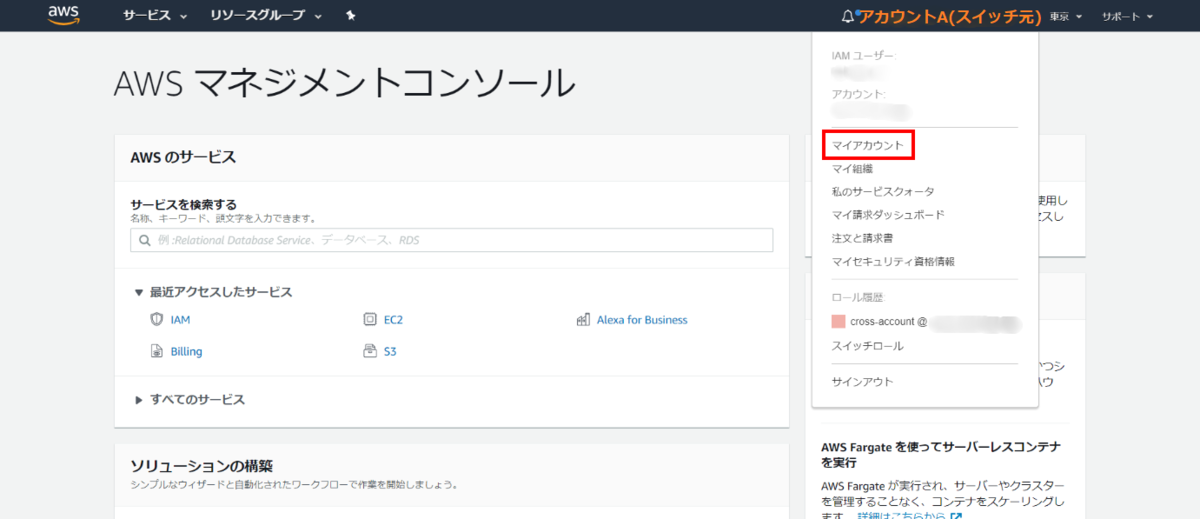Select マイアカウント from account menu
1200x519 pixels.
[868, 145]
